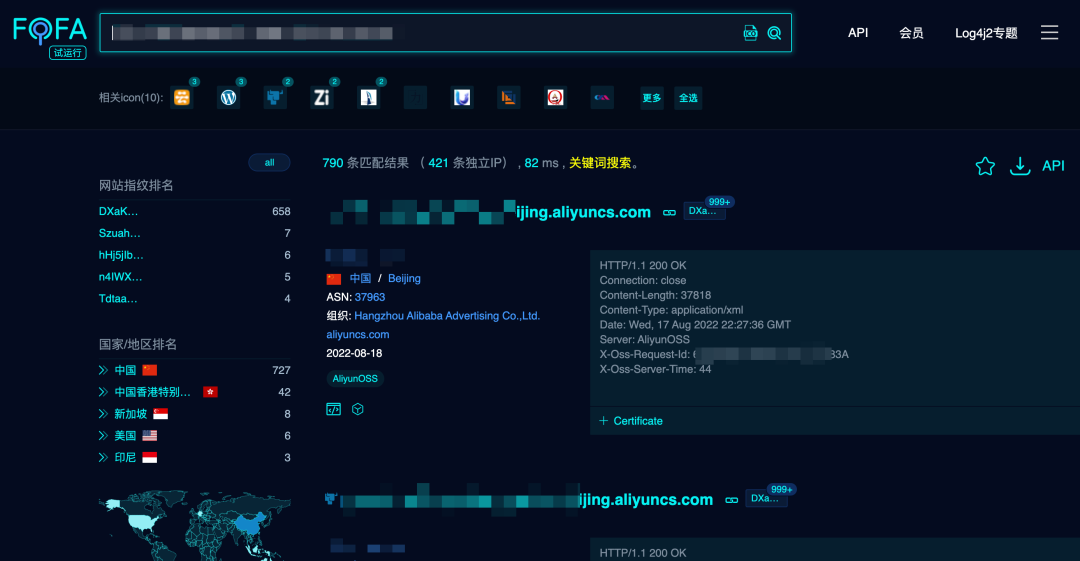Click the aliyuncs.com domain link
This screenshot has width=1080, height=561.
pyautogui.click(x=357, y=334)
